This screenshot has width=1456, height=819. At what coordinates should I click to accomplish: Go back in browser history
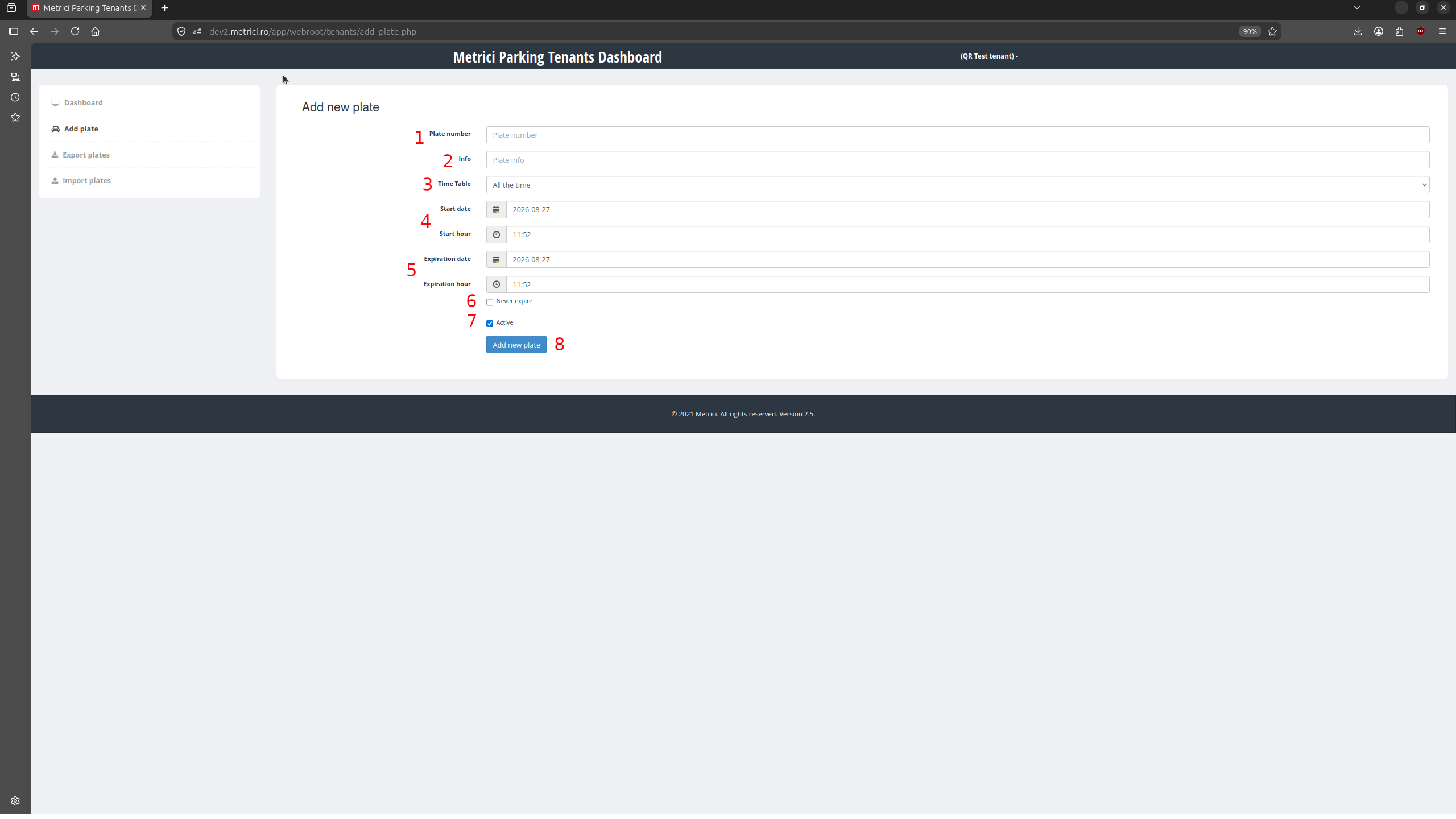click(x=34, y=31)
